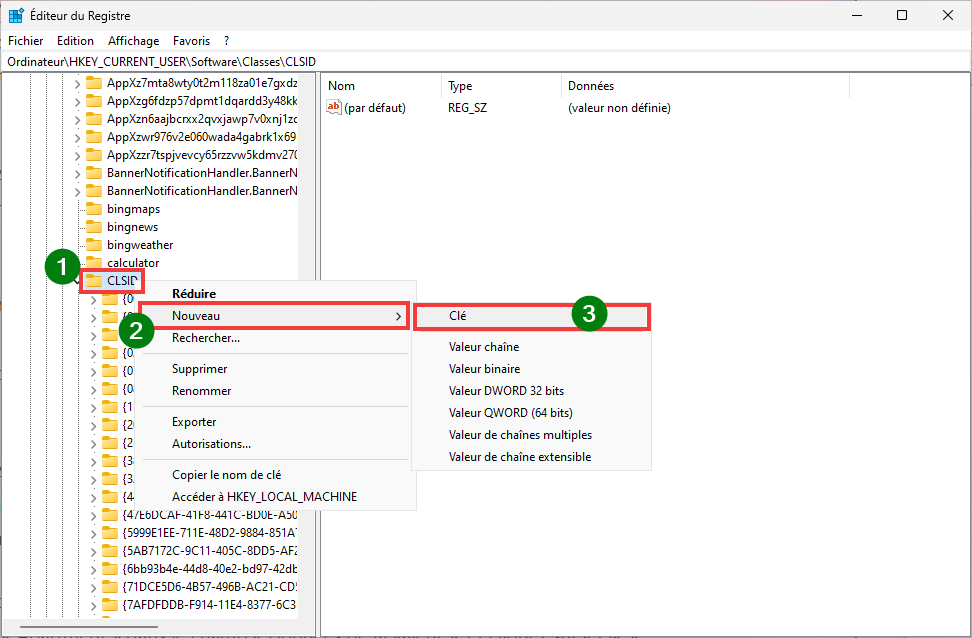The width and height of the screenshot is (972, 638).
Task: Click the folder icon beside calculator key
Action: click(x=94, y=263)
